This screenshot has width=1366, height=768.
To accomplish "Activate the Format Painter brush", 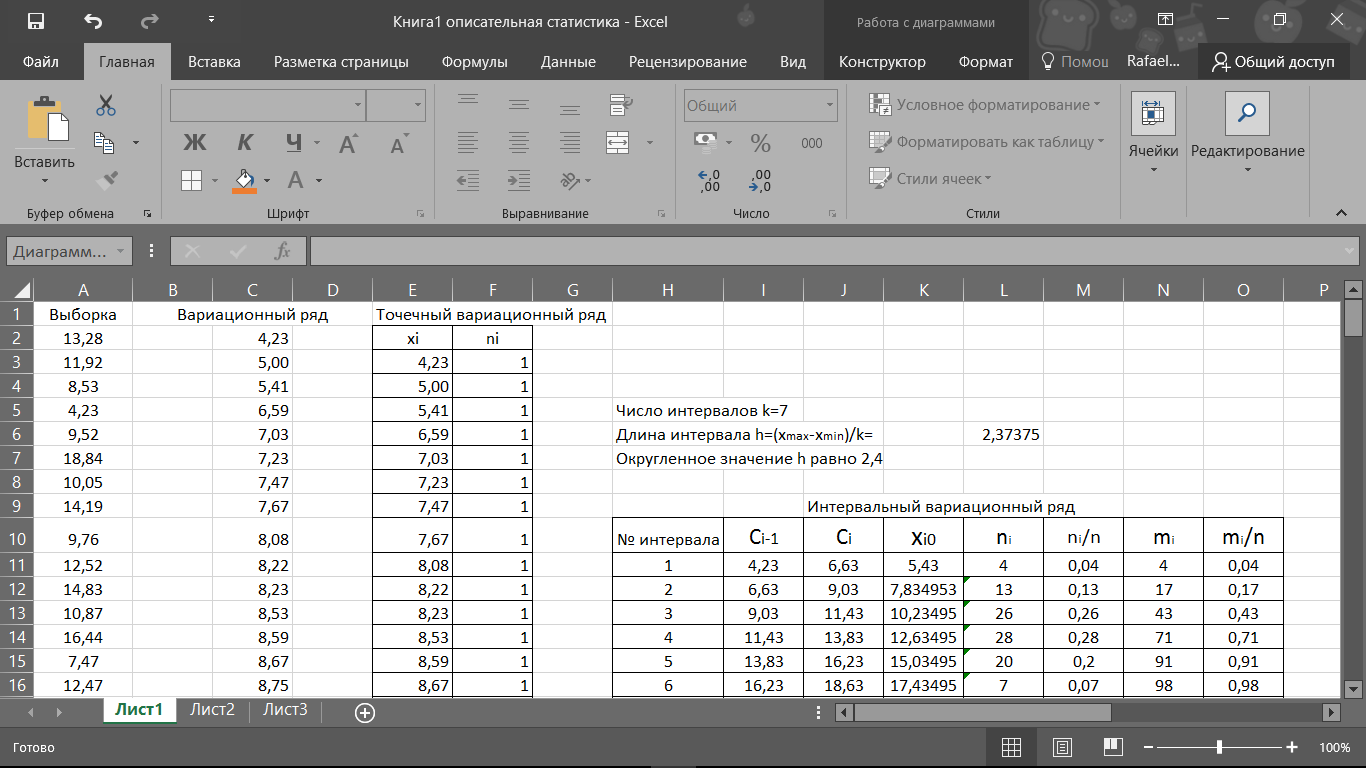I will (x=106, y=180).
